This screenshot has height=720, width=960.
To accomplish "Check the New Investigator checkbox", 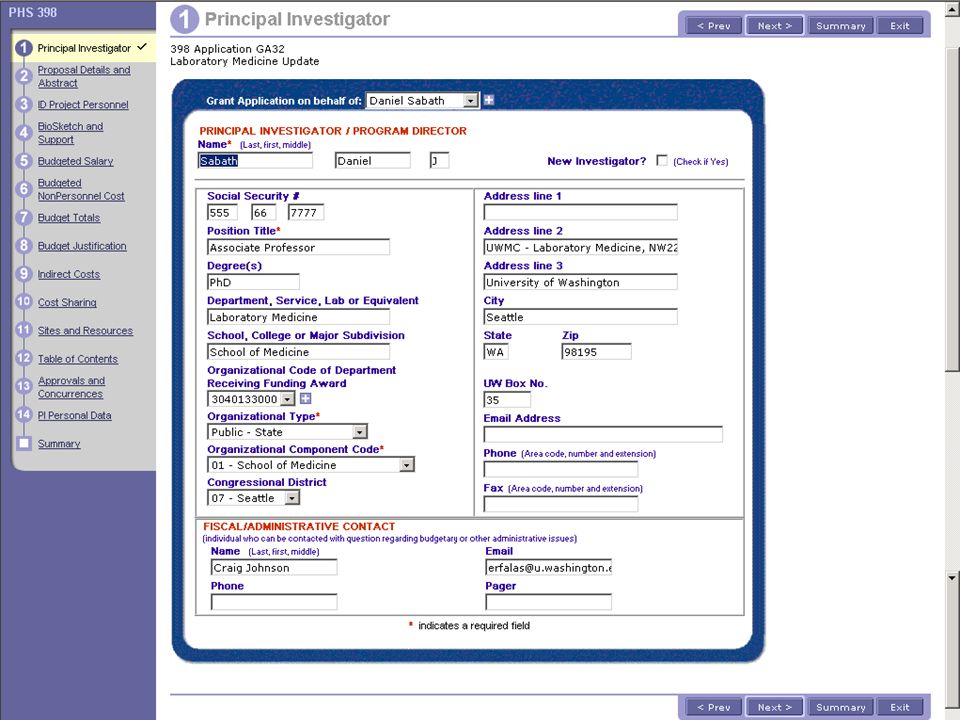I will coord(662,160).
